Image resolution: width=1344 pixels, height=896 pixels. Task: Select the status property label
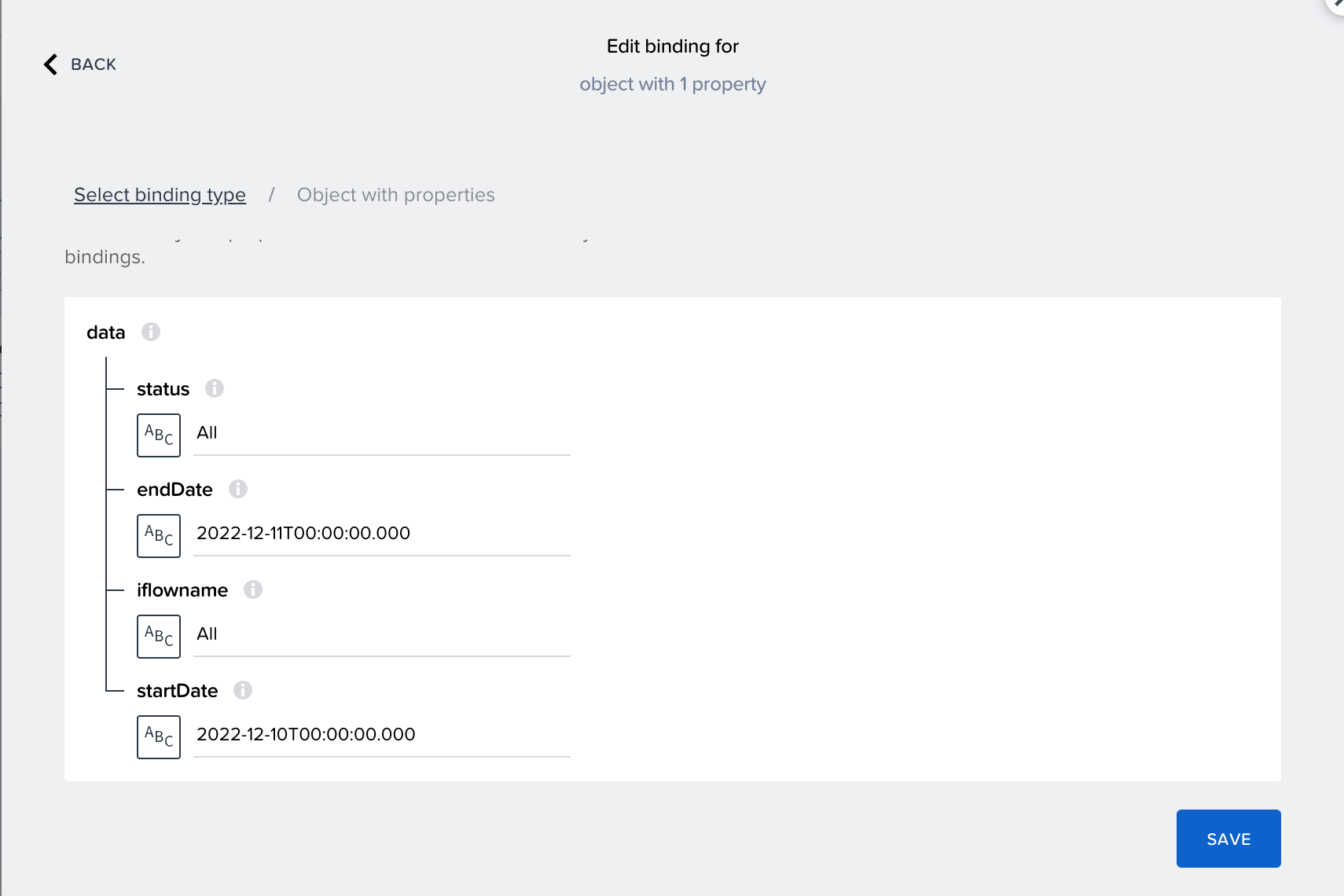pos(163,388)
